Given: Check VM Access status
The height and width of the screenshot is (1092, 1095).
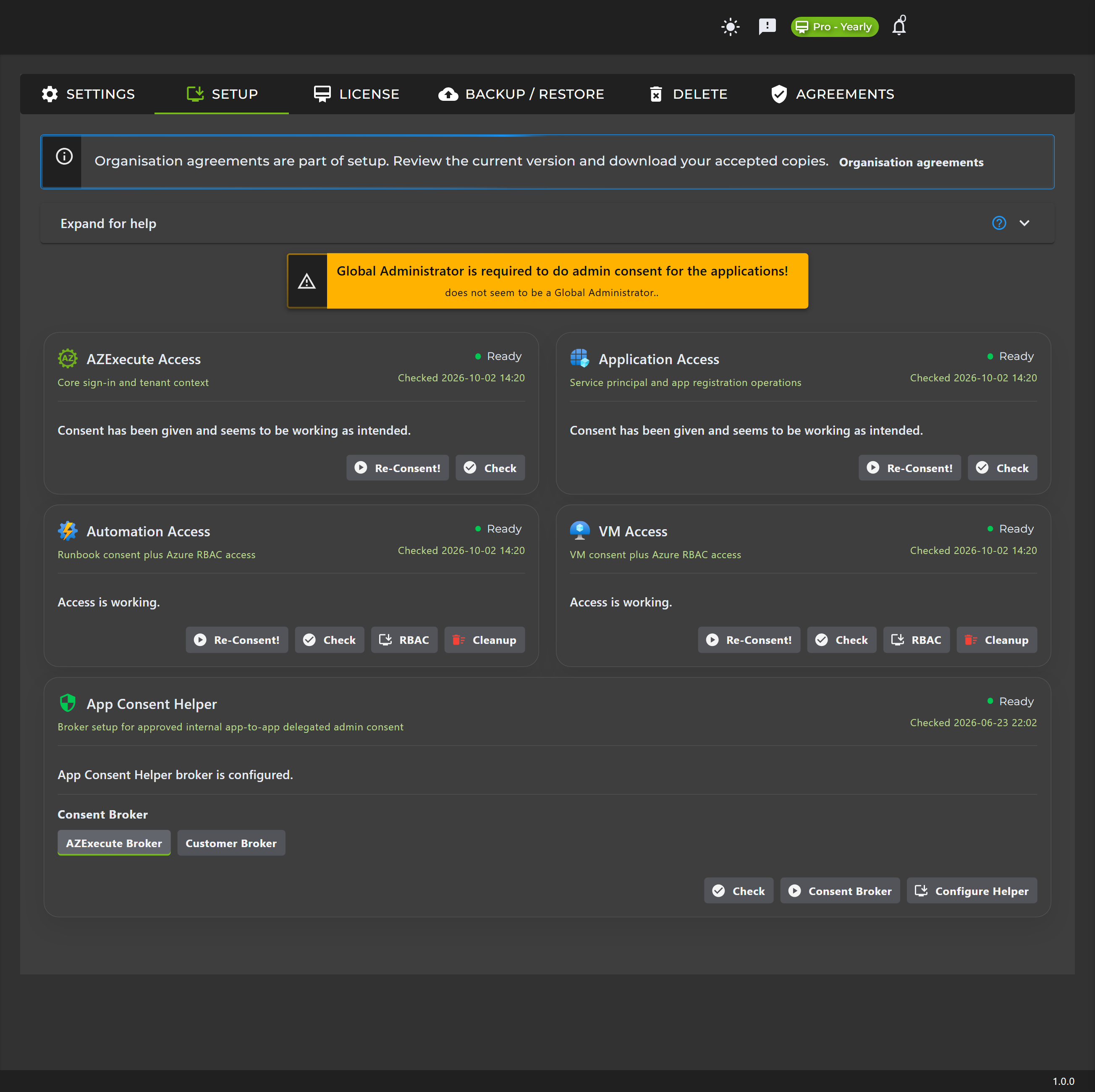Looking at the screenshot, I should tap(842, 640).
